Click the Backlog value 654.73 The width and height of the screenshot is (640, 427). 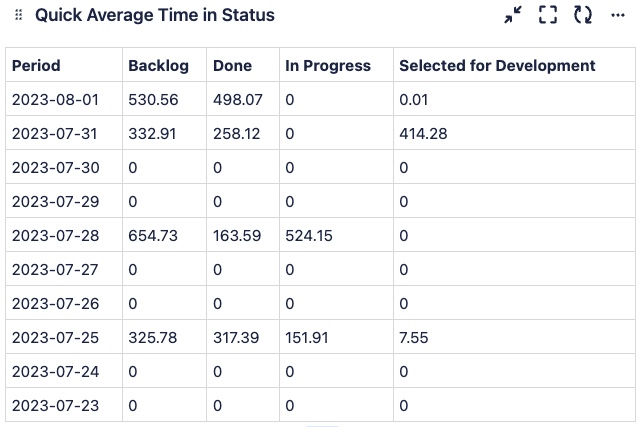pos(153,236)
